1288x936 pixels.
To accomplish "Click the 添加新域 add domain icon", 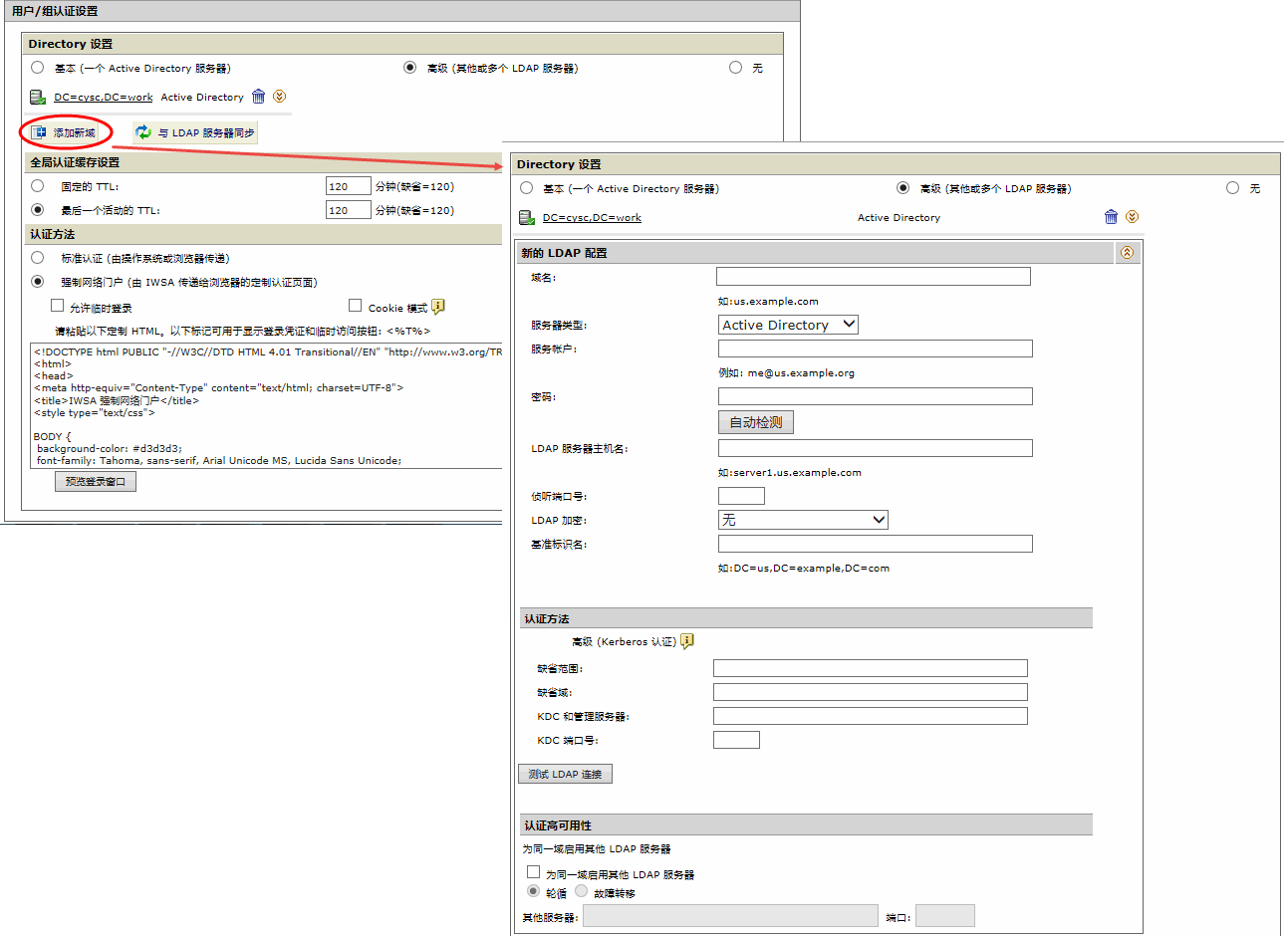I will pos(39,132).
